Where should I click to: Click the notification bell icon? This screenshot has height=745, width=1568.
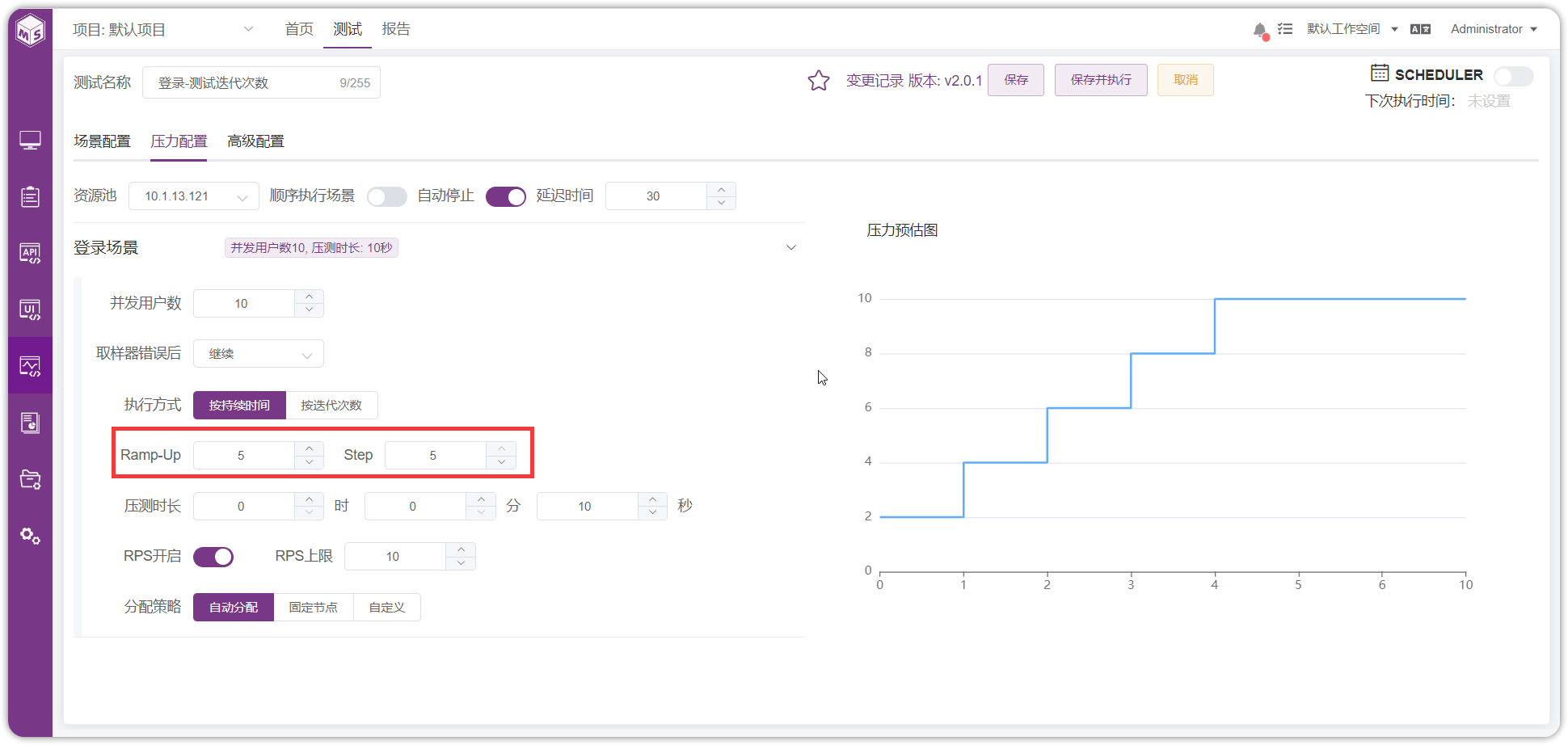coord(1260,30)
